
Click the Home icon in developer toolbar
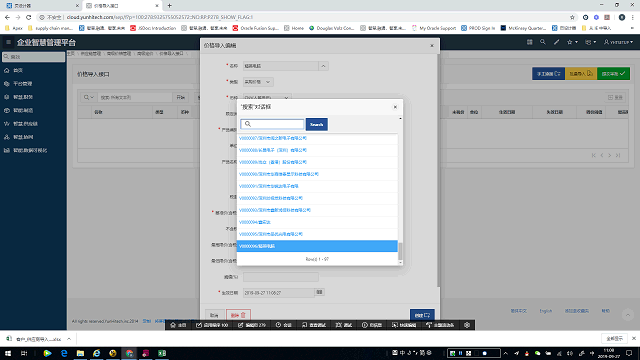tap(178, 325)
